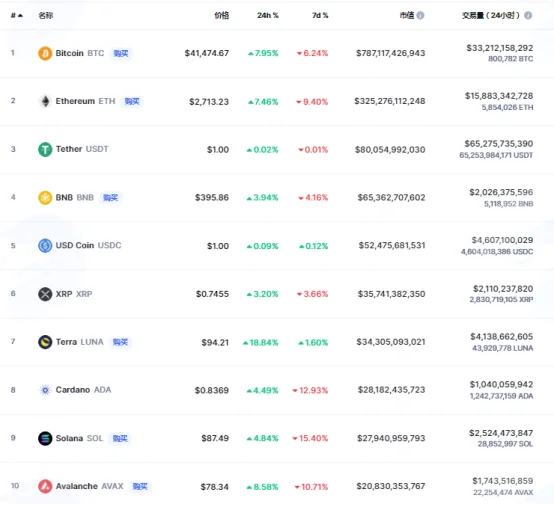Sort the table by 7d % column

coord(320,15)
